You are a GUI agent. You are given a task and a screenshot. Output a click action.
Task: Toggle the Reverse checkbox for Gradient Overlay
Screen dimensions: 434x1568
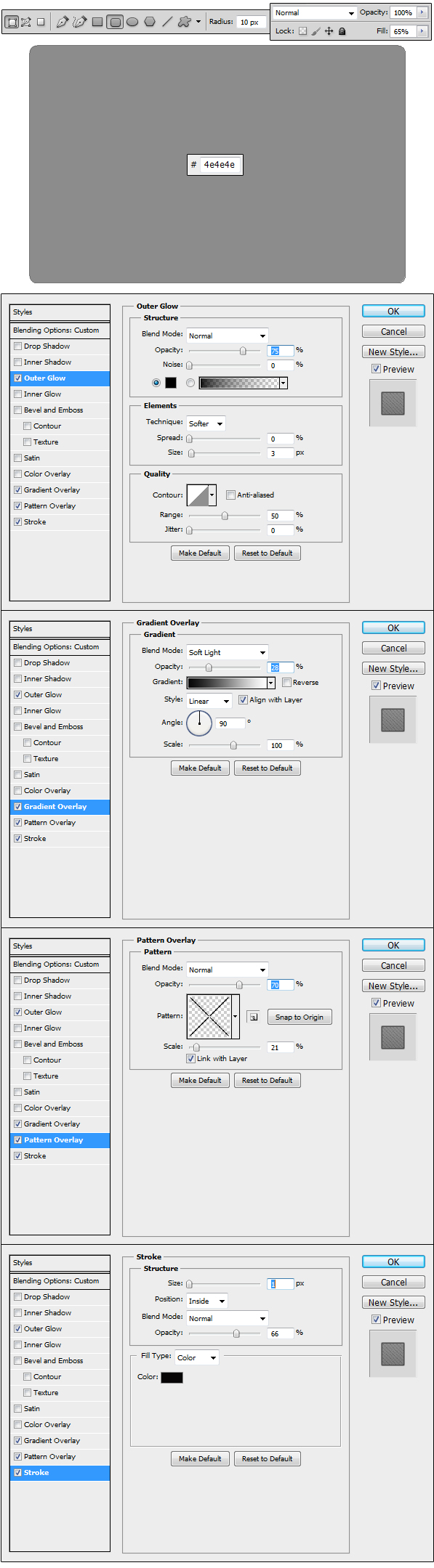pyautogui.click(x=286, y=683)
